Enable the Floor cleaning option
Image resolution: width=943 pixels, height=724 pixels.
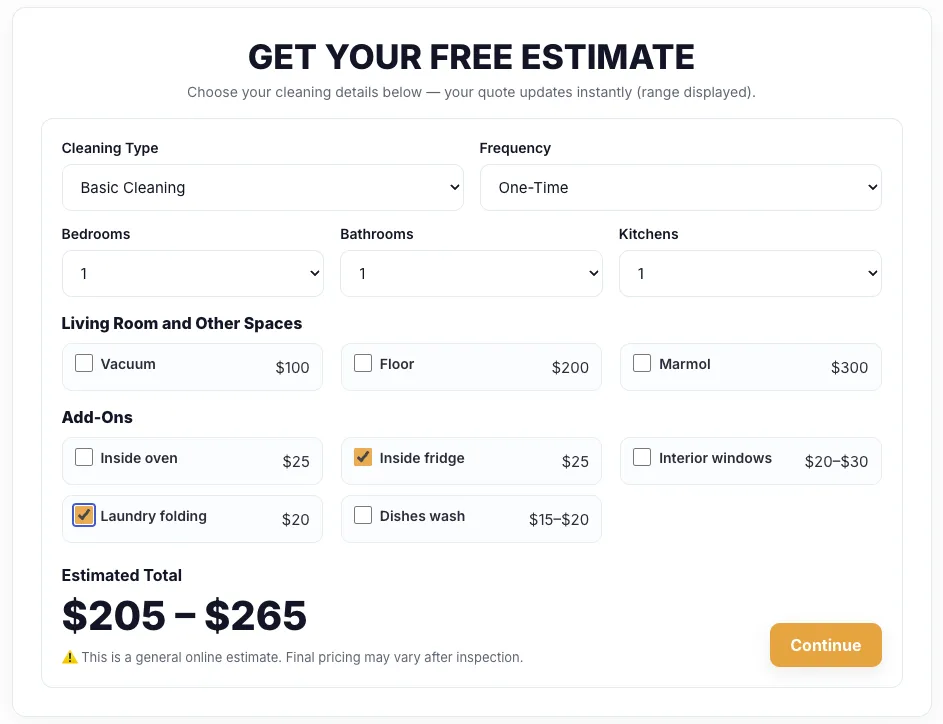click(363, 363)
